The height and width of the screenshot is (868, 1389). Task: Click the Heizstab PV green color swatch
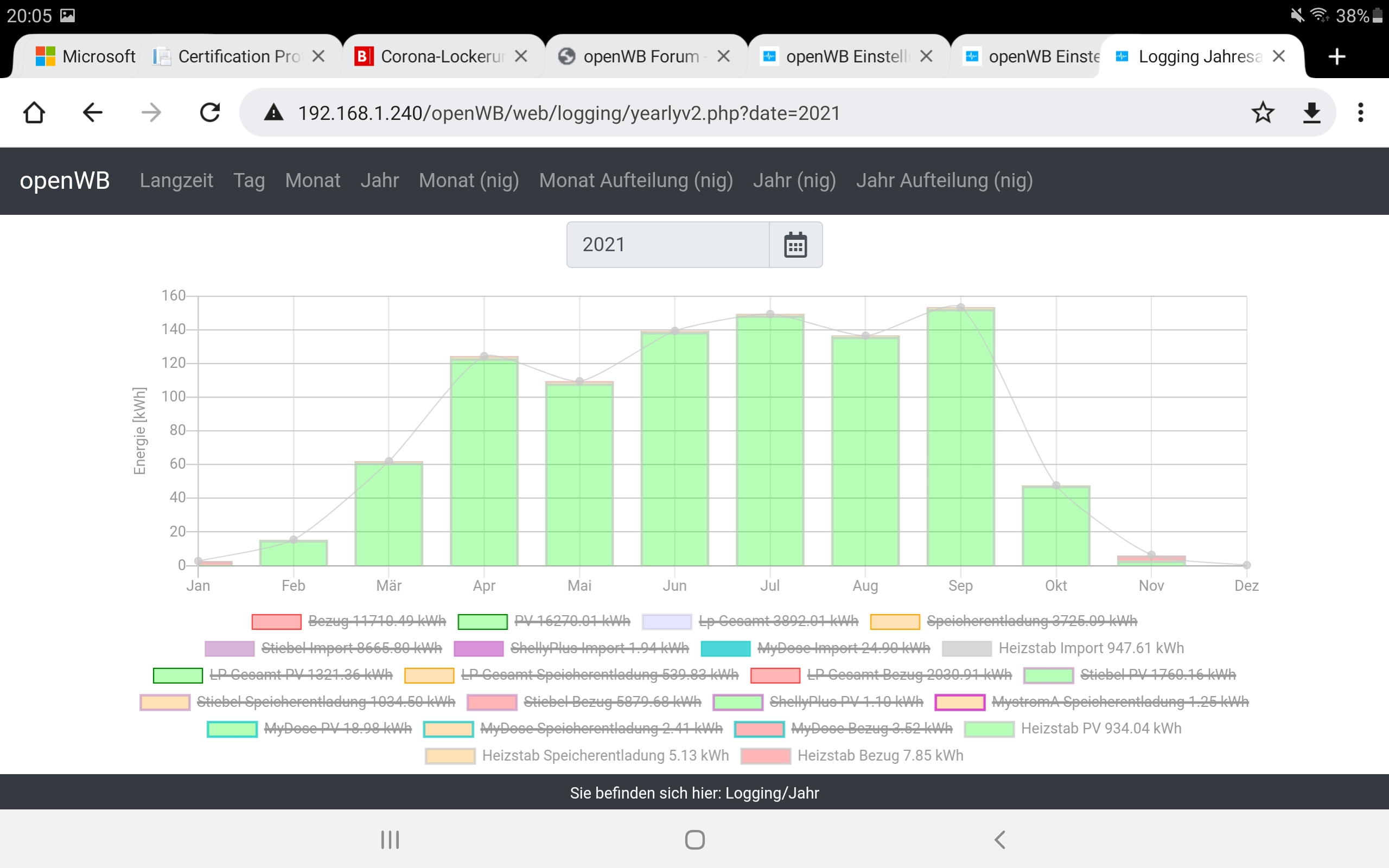point(989,729)
